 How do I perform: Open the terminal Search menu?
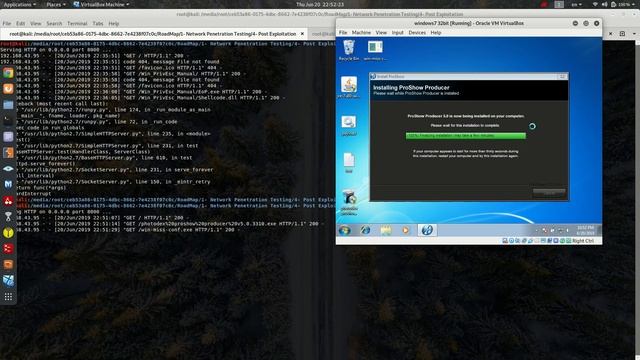(54, 24)
